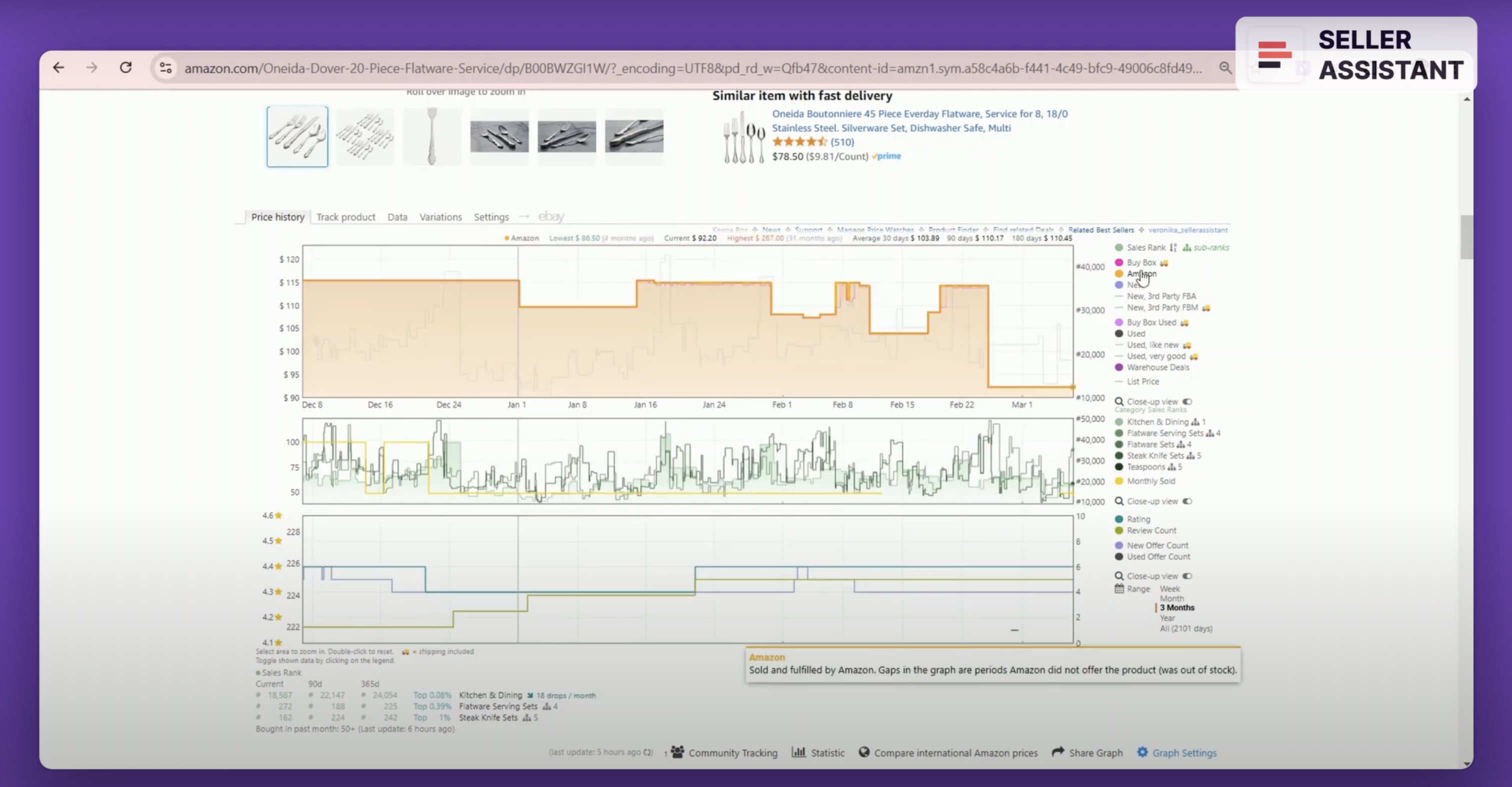1512x787 pixels.
Task: Click the Manage Price Watches link
Action: click(874, 229)
